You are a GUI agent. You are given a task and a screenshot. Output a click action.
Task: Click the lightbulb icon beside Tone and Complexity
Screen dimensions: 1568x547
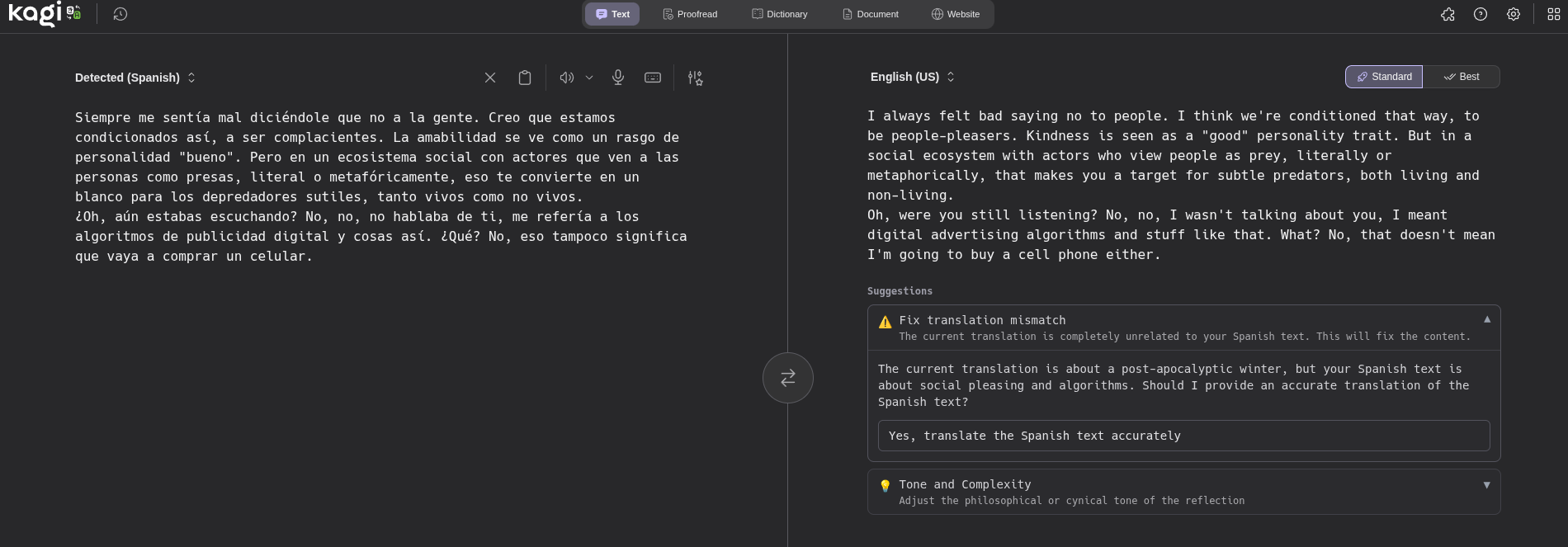tap(886, 486)
